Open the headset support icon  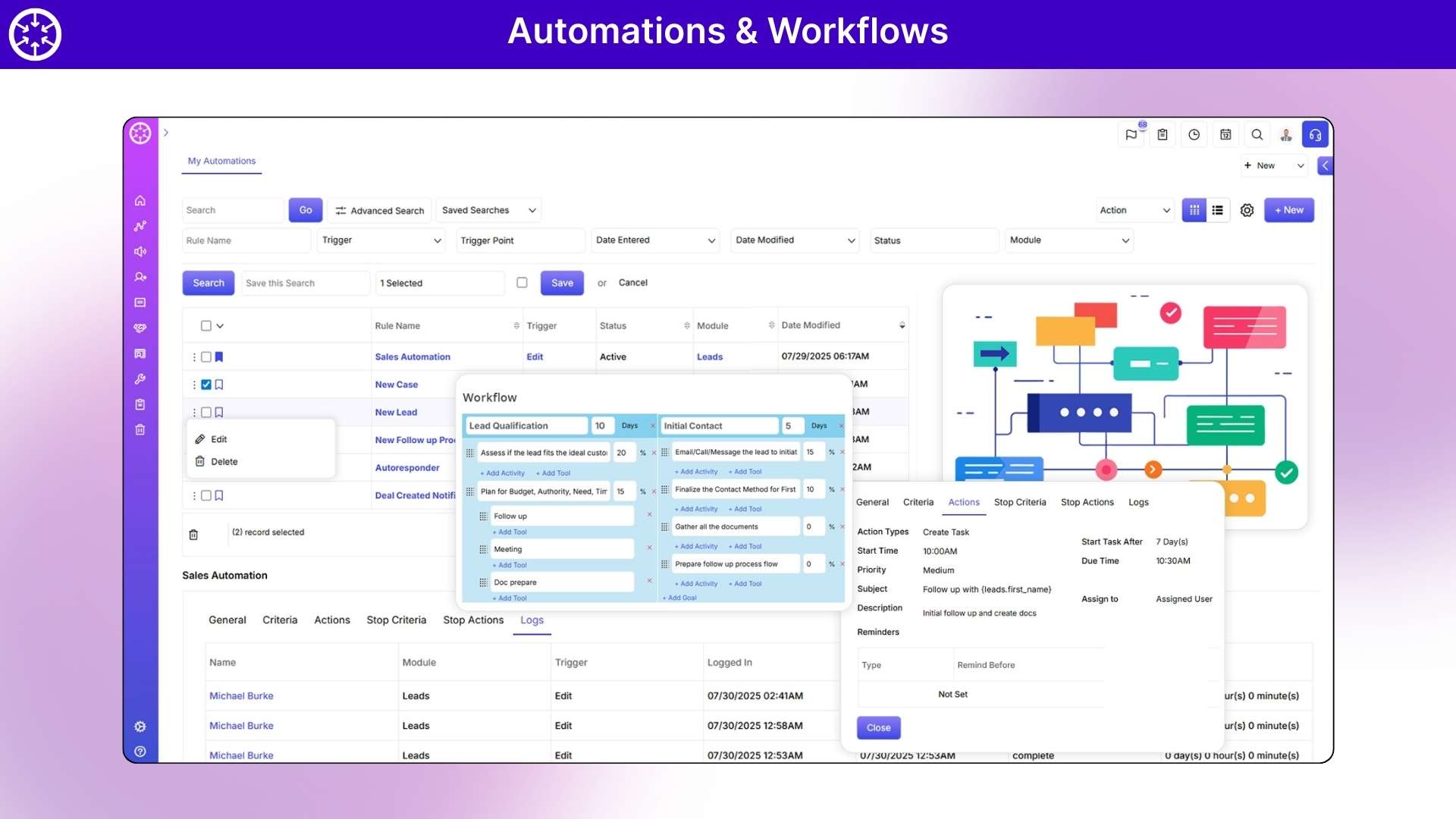[x=1316, y=134]
